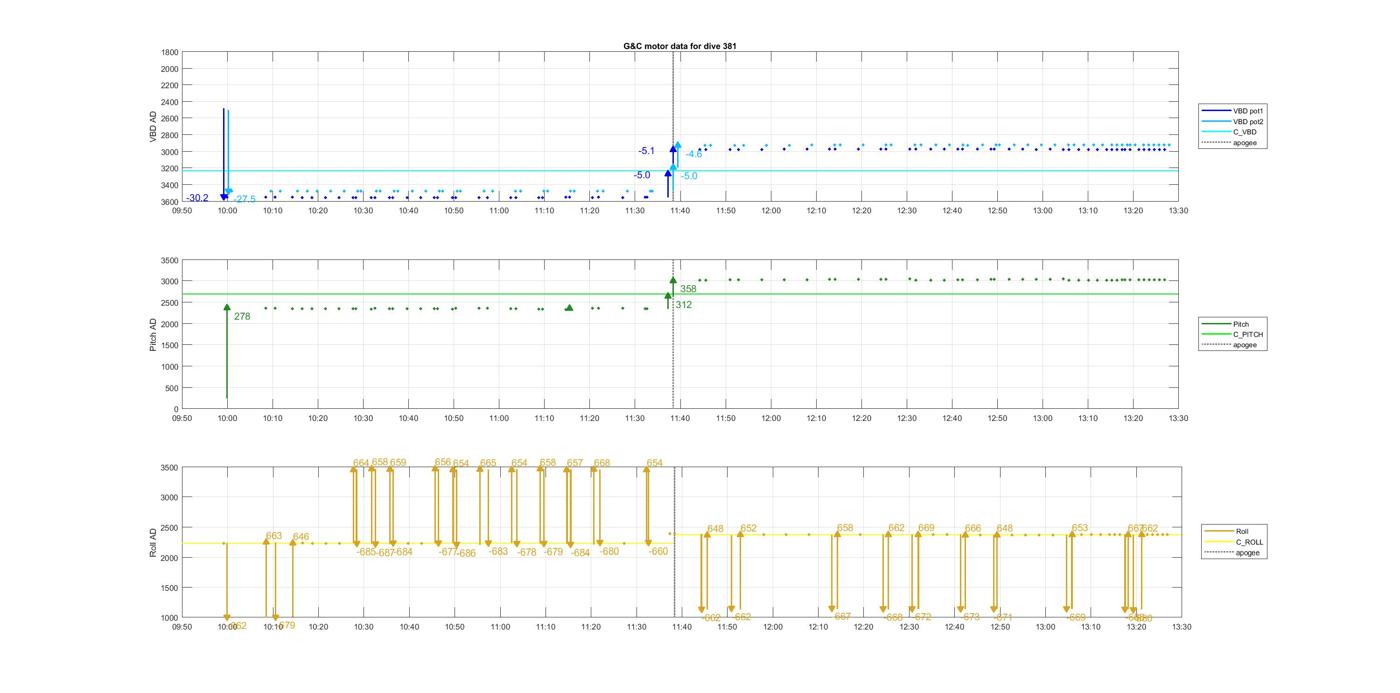Click the '652' roll annotation
Viewport: 1400px width, 693px height.
click(749, 528)
